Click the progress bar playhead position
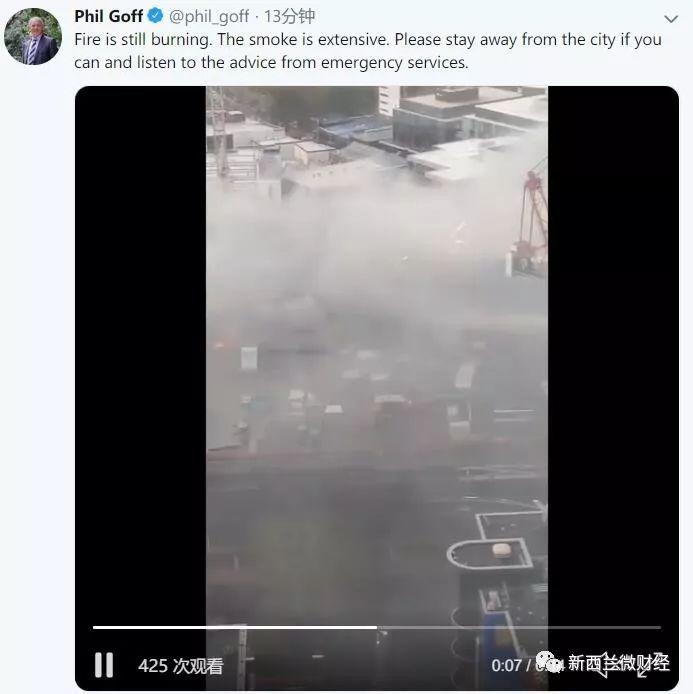Image resolution: width=693 pixels, height=694 pixels. point(377,627)
